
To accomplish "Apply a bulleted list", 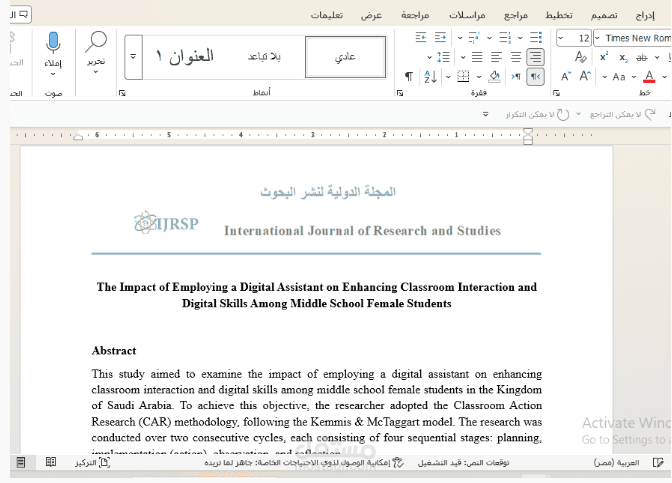I will click(x=536, y=38).
